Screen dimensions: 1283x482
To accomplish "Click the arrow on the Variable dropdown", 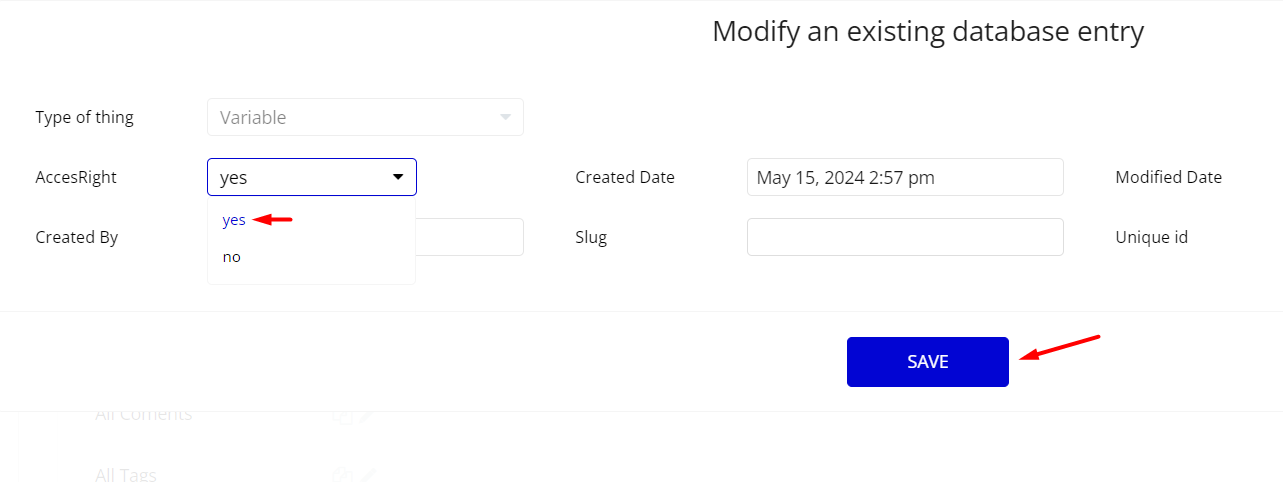I will [x=505, y=117].
